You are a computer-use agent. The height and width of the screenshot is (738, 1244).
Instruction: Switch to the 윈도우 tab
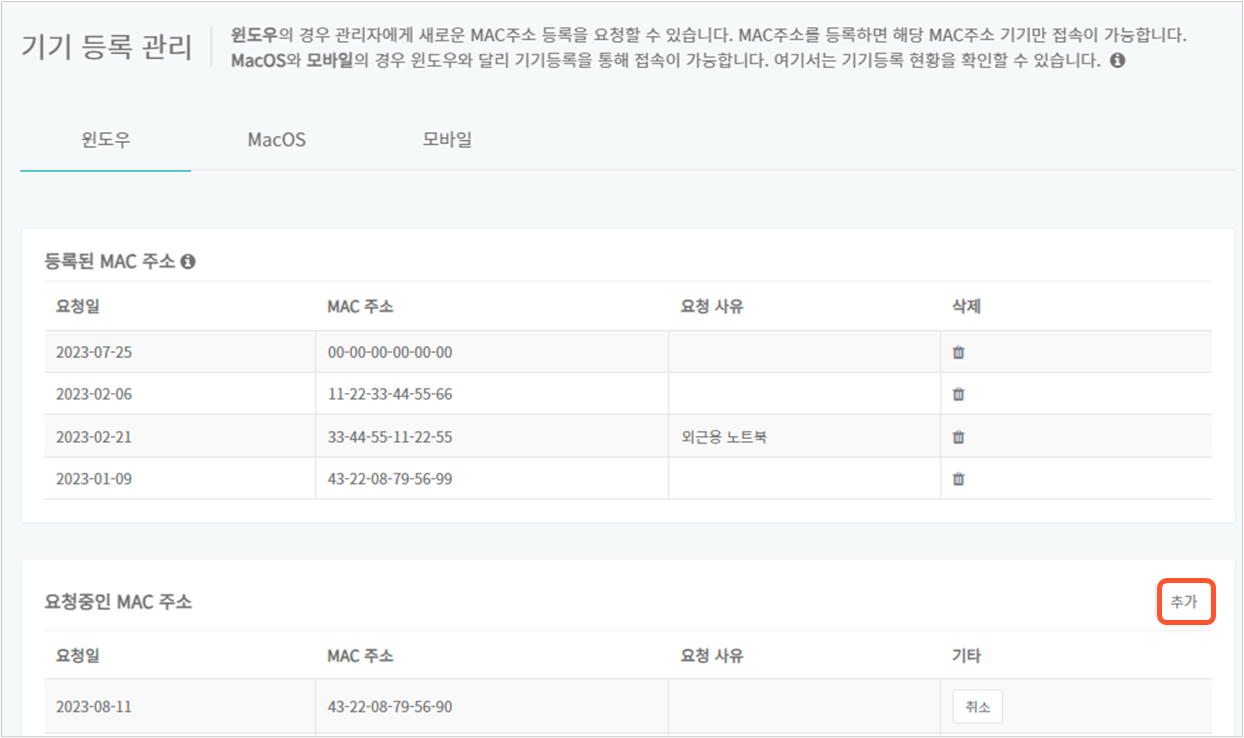(x=106, y=139)
